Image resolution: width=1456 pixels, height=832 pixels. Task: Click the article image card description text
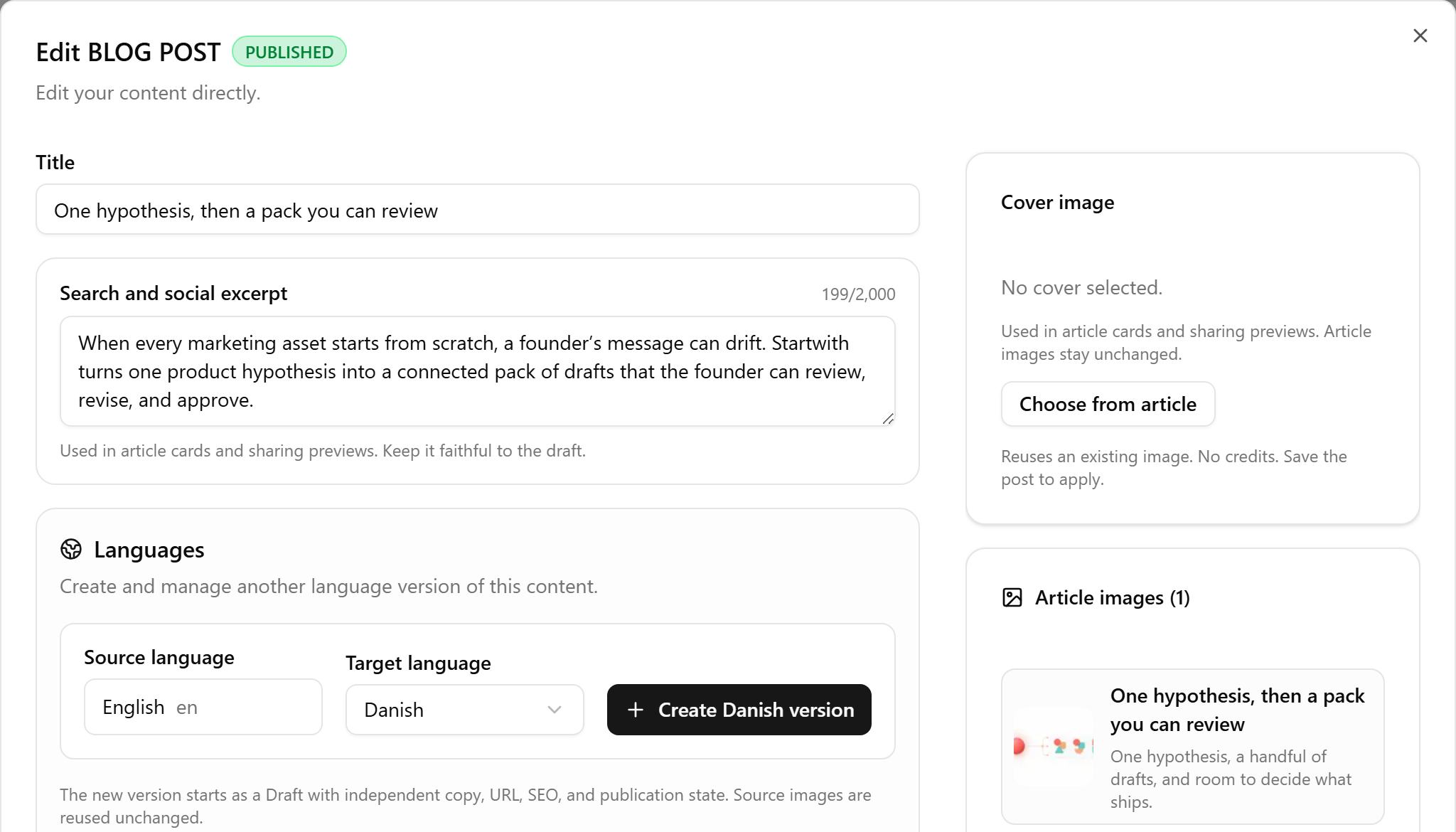tap(1231, 779)
